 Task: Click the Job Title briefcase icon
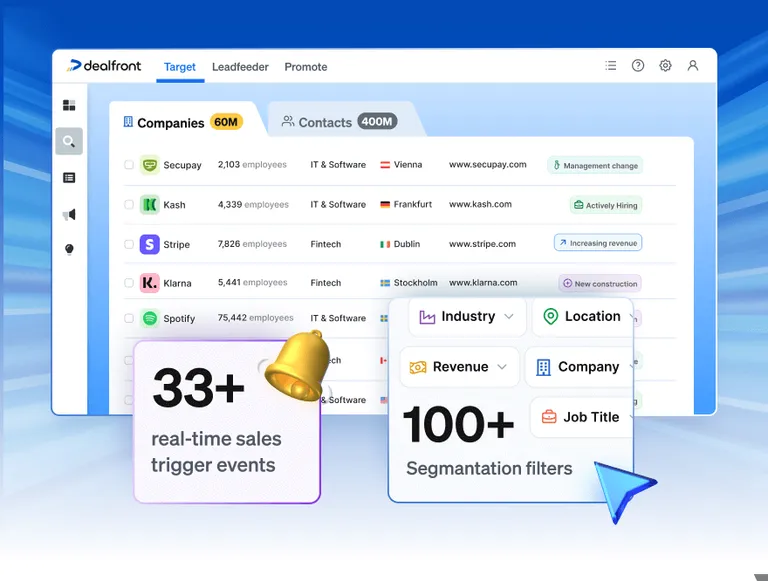(549, 417)
